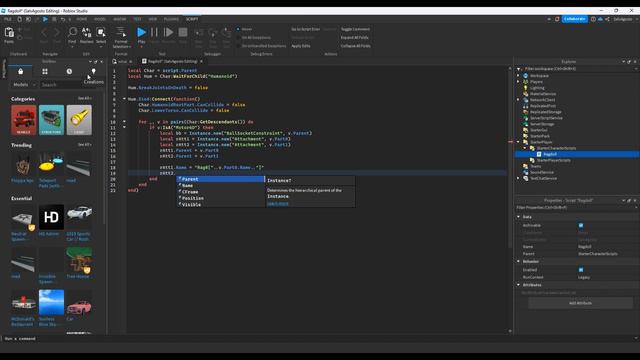Viewport: 640px width, 360px height.
Task: Click Go to Script Error
Action: pyautogui.click(x=305, y=29)
